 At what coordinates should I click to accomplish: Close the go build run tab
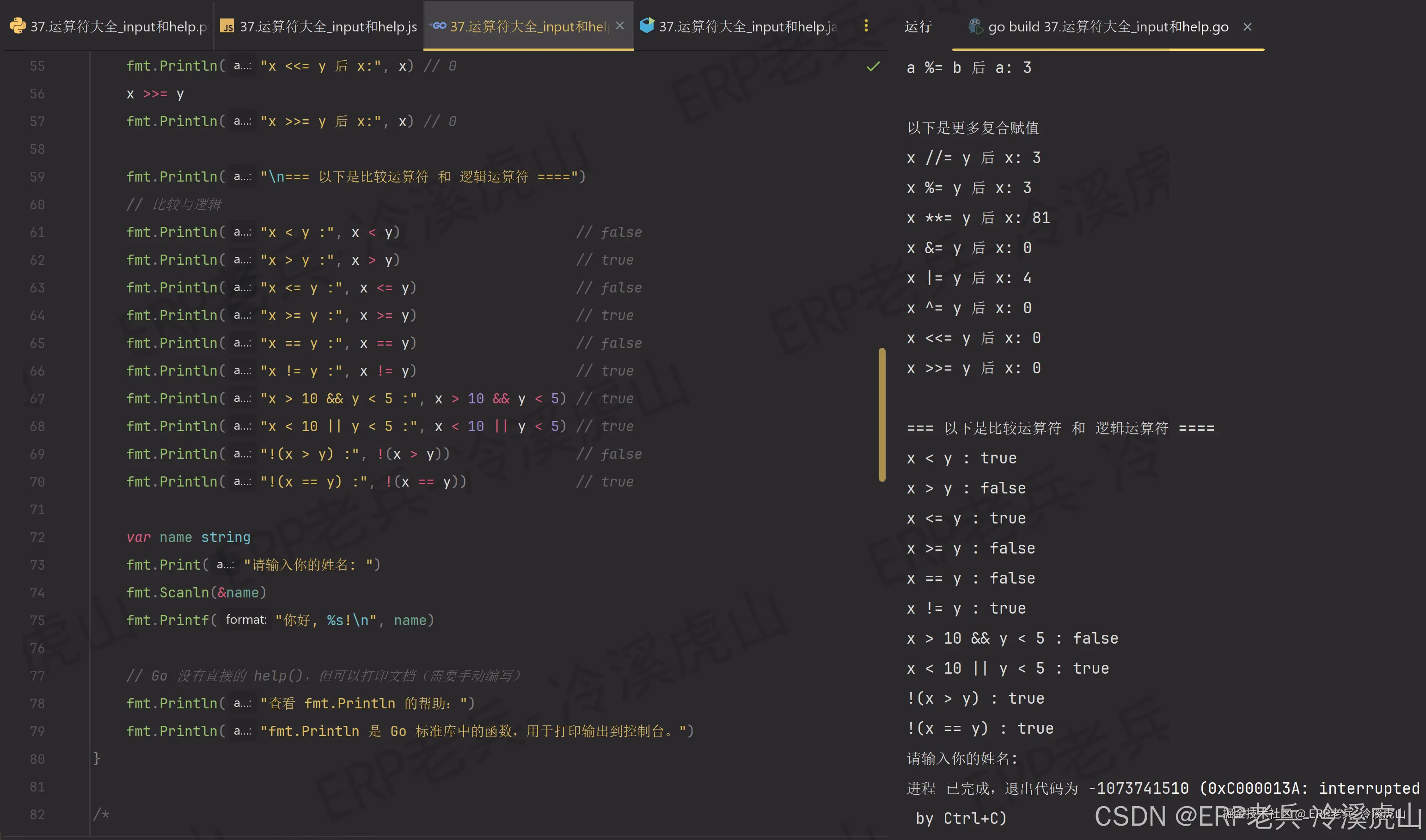1247,27
